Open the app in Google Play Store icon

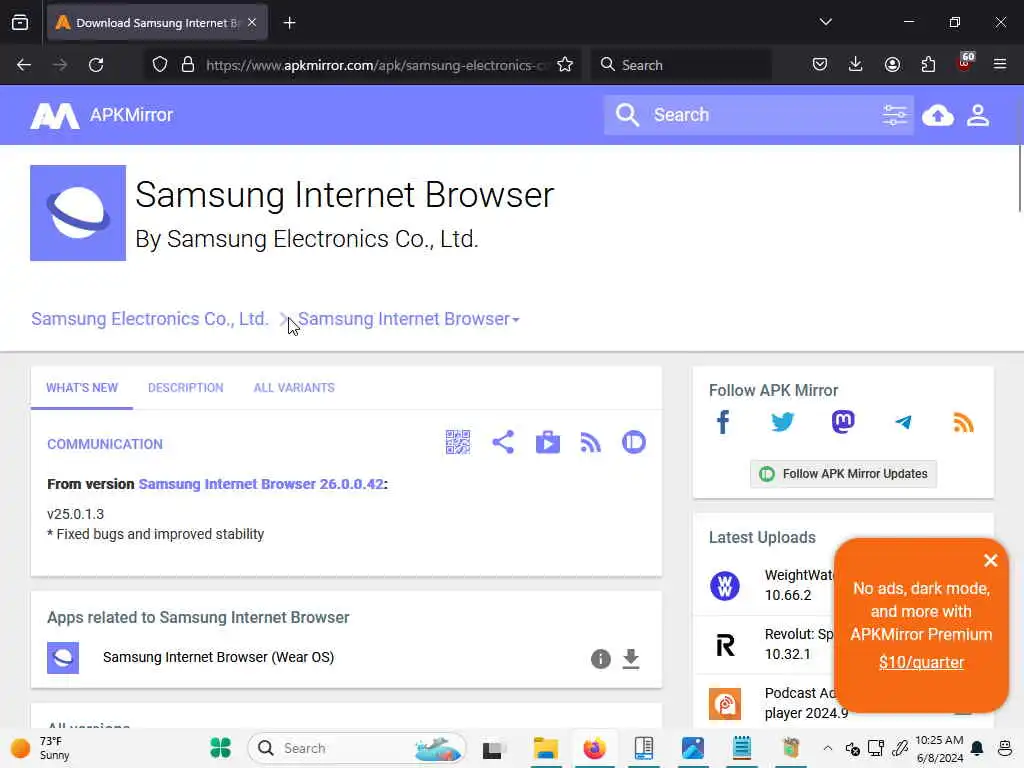[x=547, y=442]
